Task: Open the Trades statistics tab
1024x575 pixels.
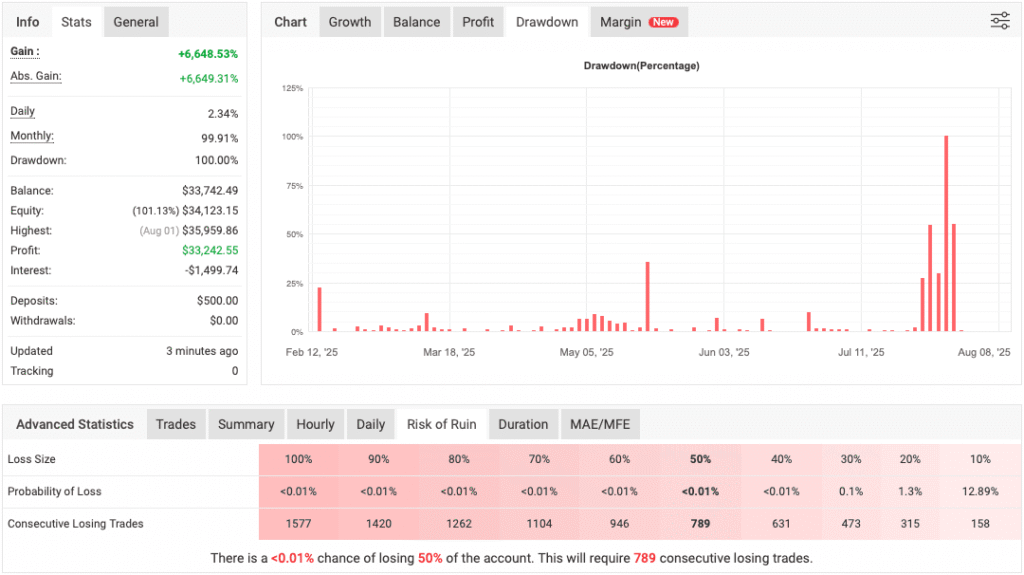Action: pyautogui.click(x=176, y=424)
